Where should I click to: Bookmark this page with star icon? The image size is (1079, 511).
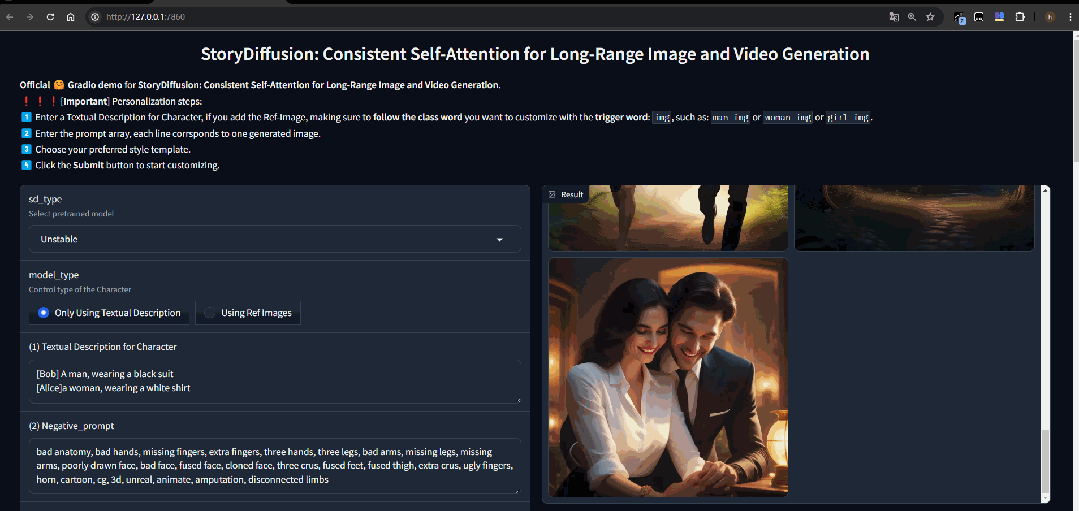click(x=930, y=17)
